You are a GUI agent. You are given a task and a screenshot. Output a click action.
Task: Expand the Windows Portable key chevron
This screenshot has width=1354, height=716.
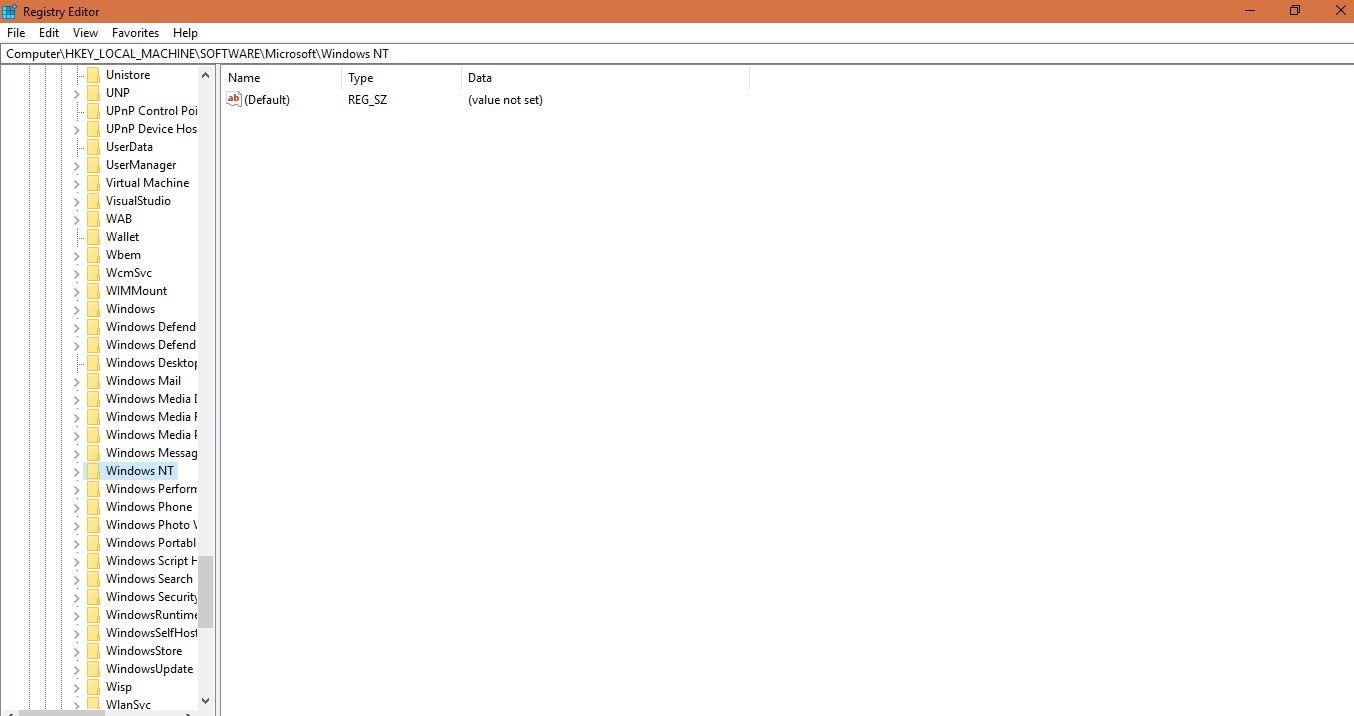(x=76, y=543)
